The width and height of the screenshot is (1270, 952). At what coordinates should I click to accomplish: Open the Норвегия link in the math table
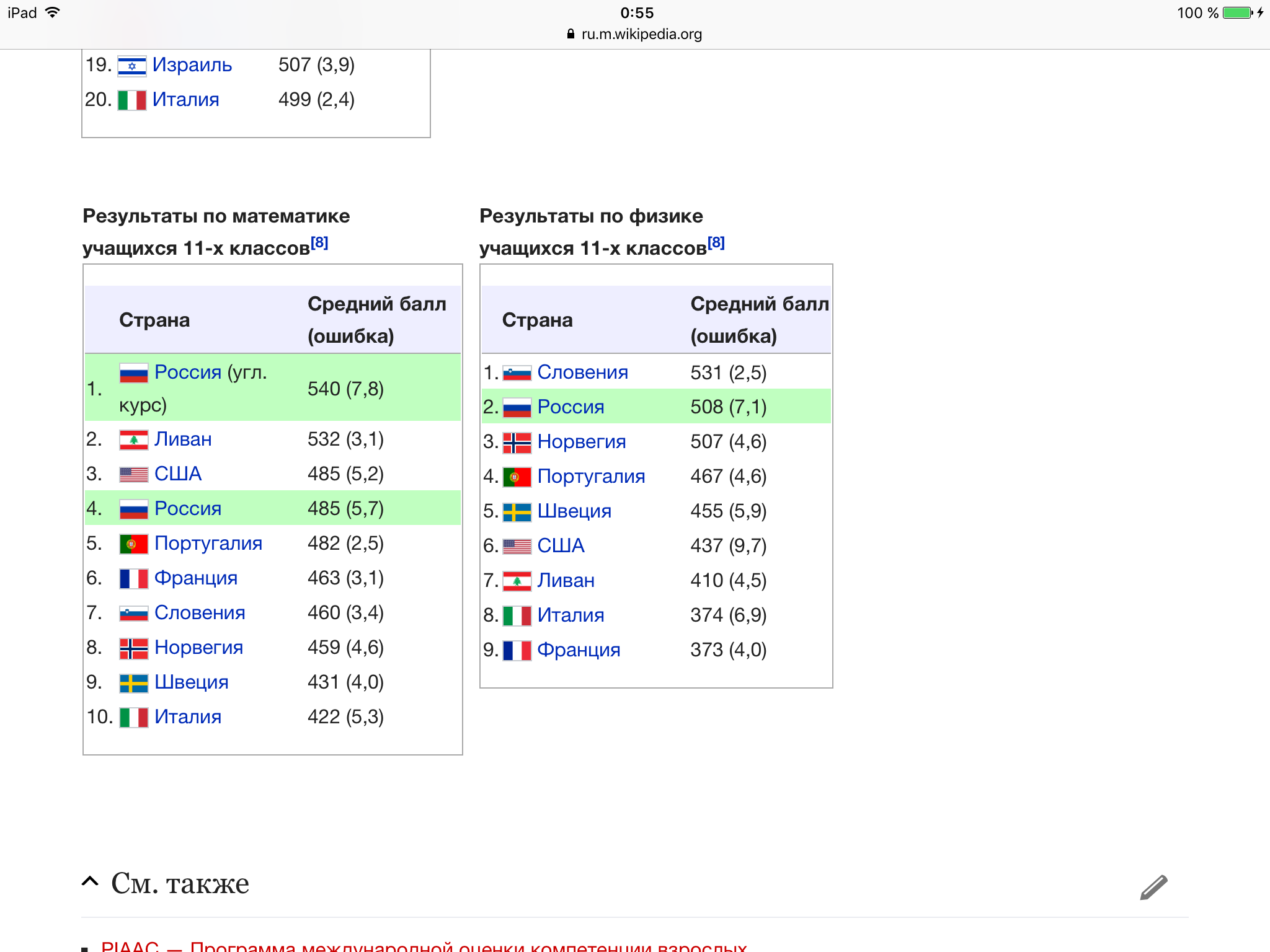pos(199,647)
